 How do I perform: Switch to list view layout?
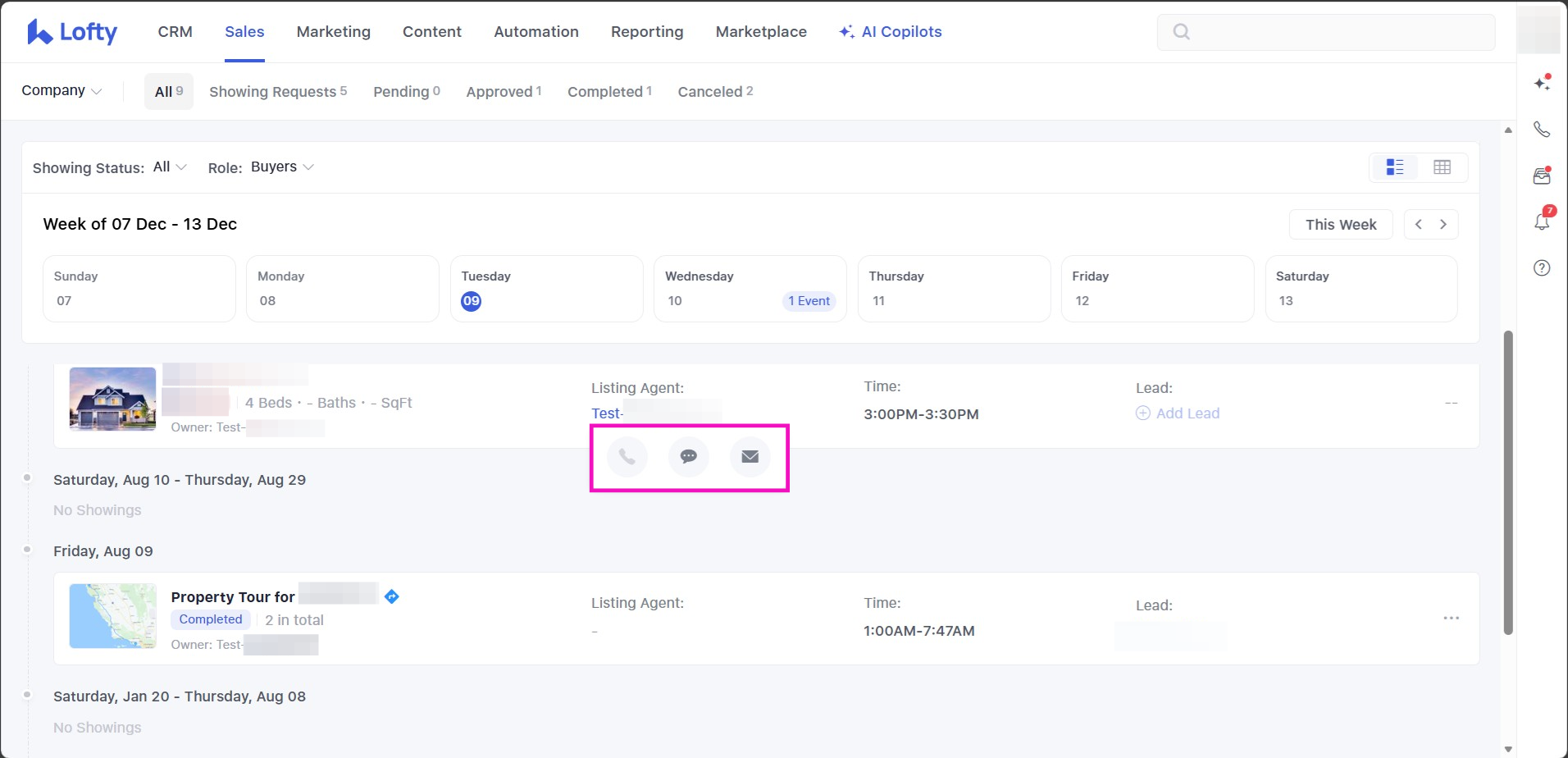tap(1395, 167)
